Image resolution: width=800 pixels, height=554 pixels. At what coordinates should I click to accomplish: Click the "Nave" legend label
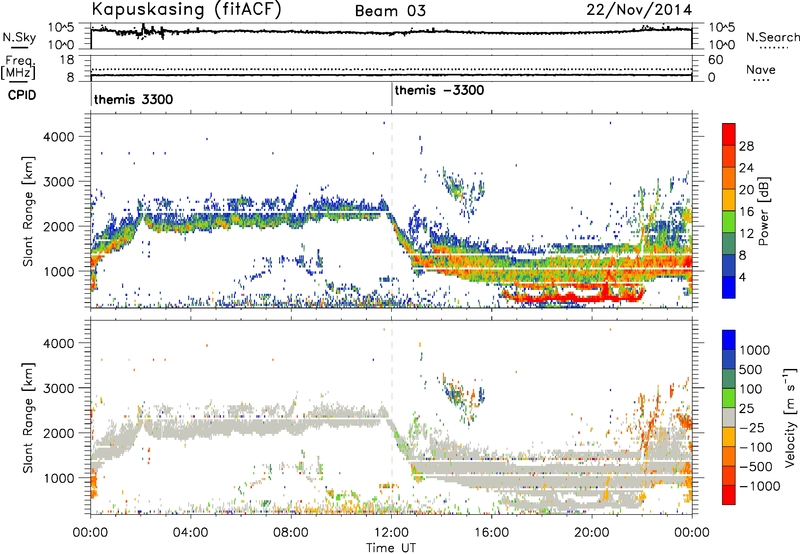tap(761, 69)
